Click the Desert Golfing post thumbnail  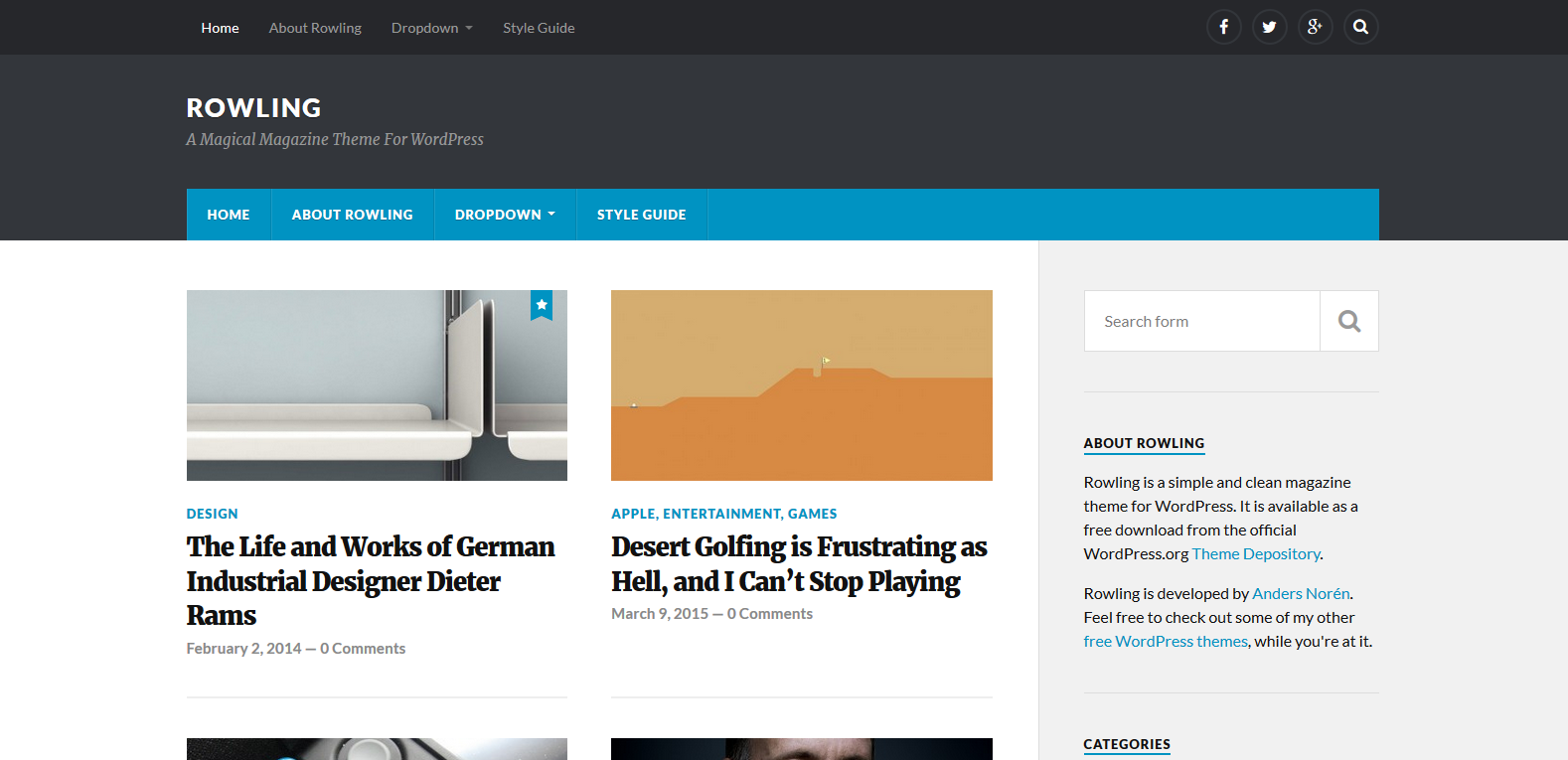[801, 385]
